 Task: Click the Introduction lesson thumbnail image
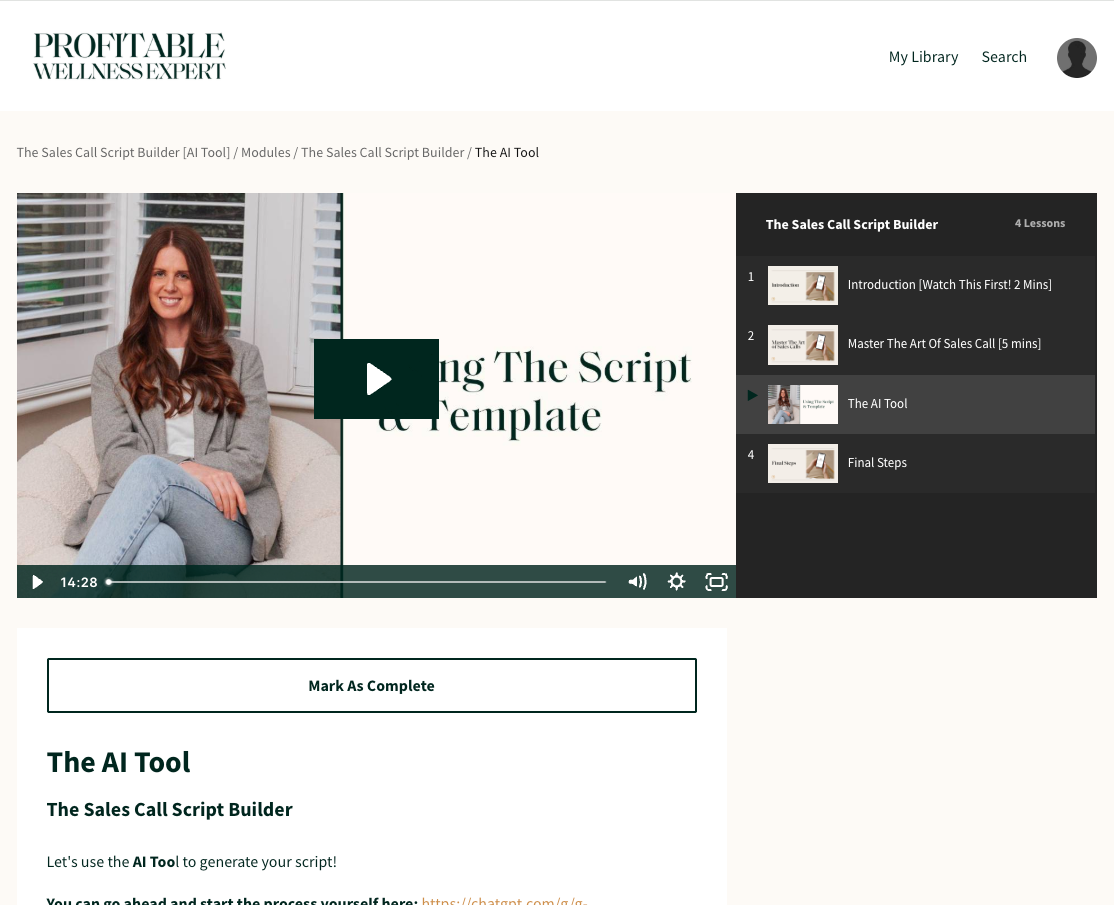(x=802, y=285)
